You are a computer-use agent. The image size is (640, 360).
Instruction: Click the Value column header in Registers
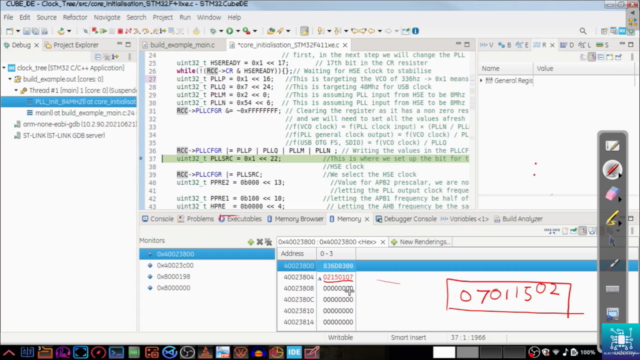pyautogui.click(x=545, y=69)
